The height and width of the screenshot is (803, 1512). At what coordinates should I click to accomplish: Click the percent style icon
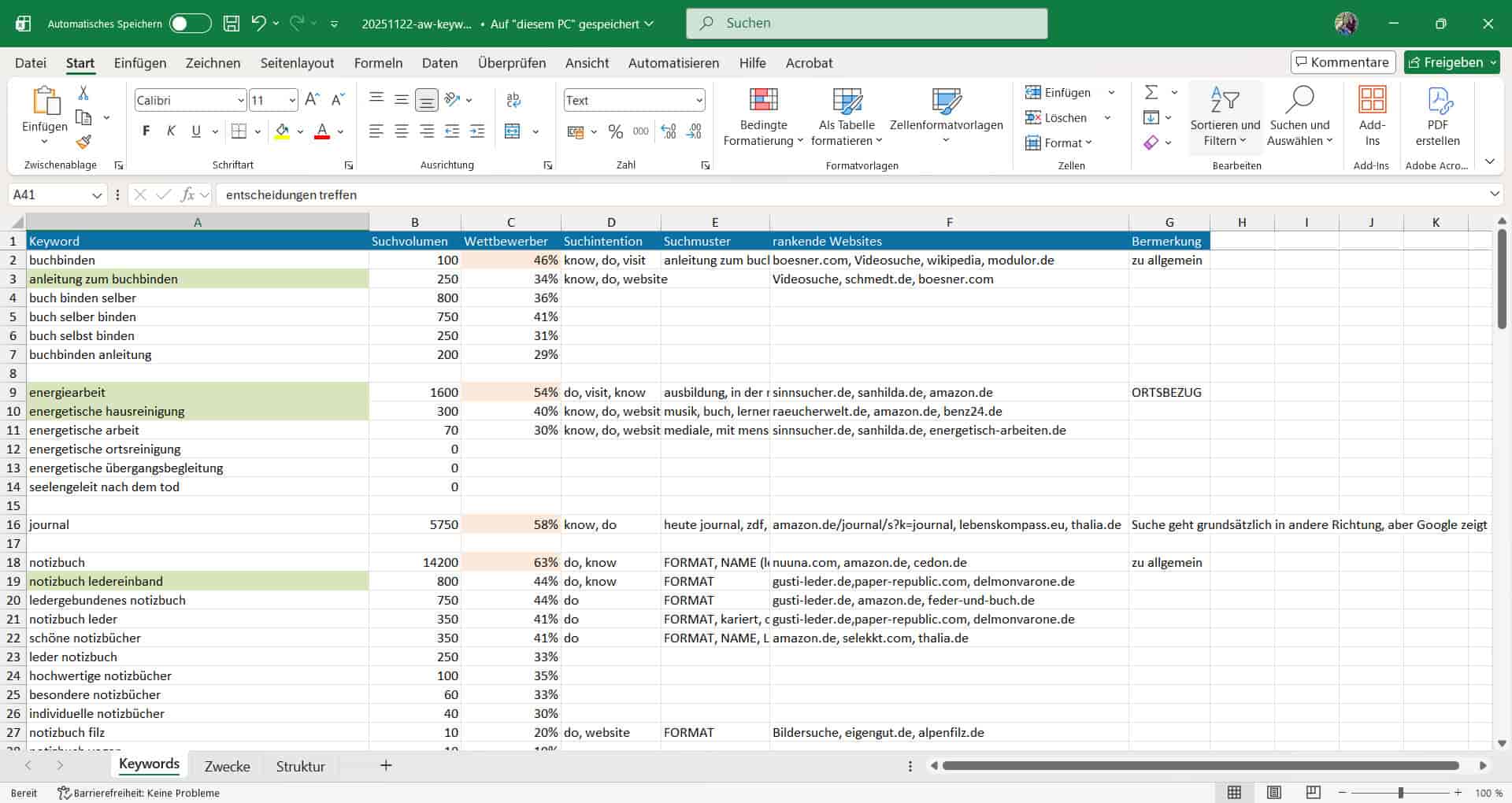click(x=616, y=131)
